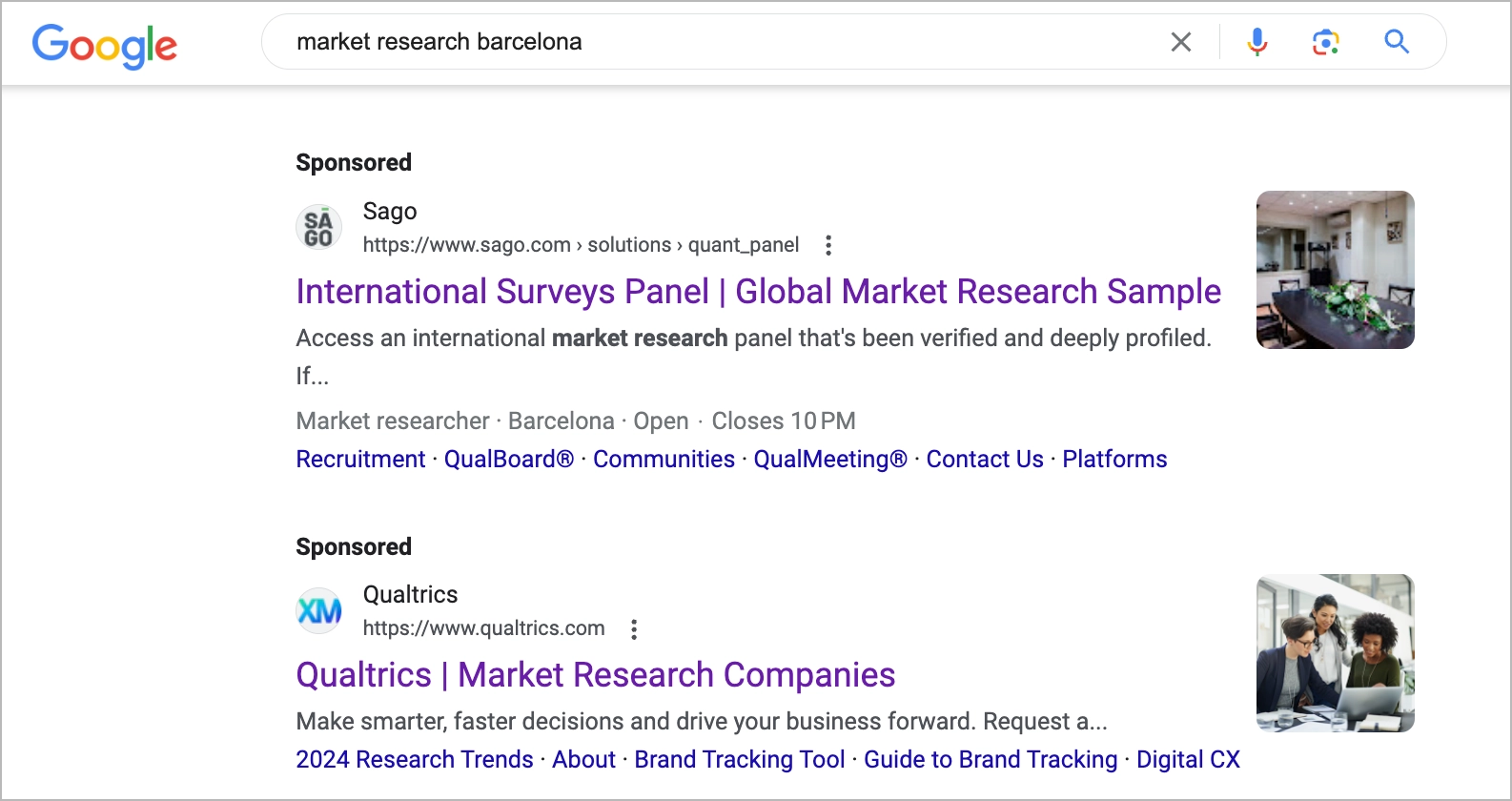1512x801 pixels.
Task: Start voice search with the microphone icon
Action: [1257, 42]
